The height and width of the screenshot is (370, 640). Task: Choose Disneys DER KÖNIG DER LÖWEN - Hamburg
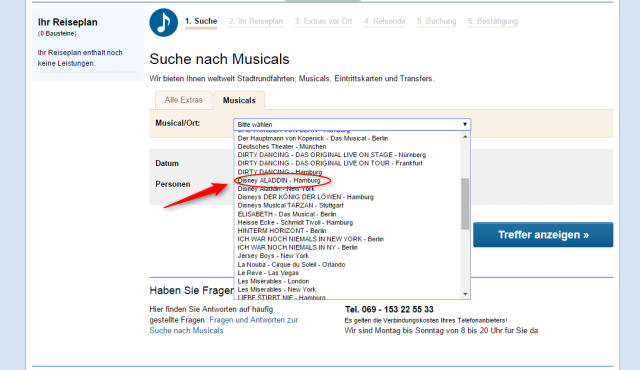click(305, 197)
